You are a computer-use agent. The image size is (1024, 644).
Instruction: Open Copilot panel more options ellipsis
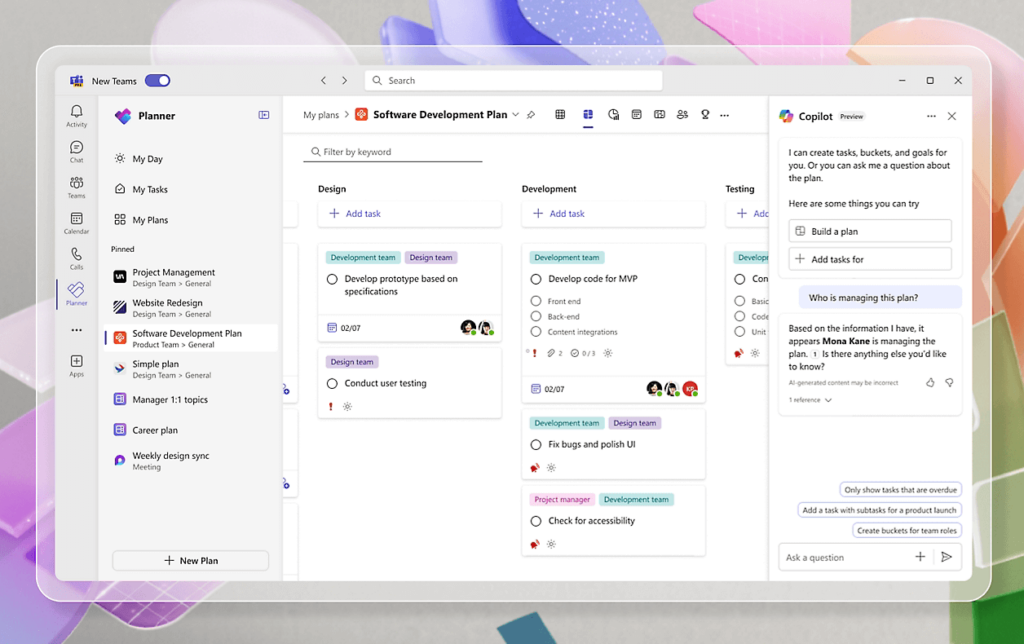(931, 116)
